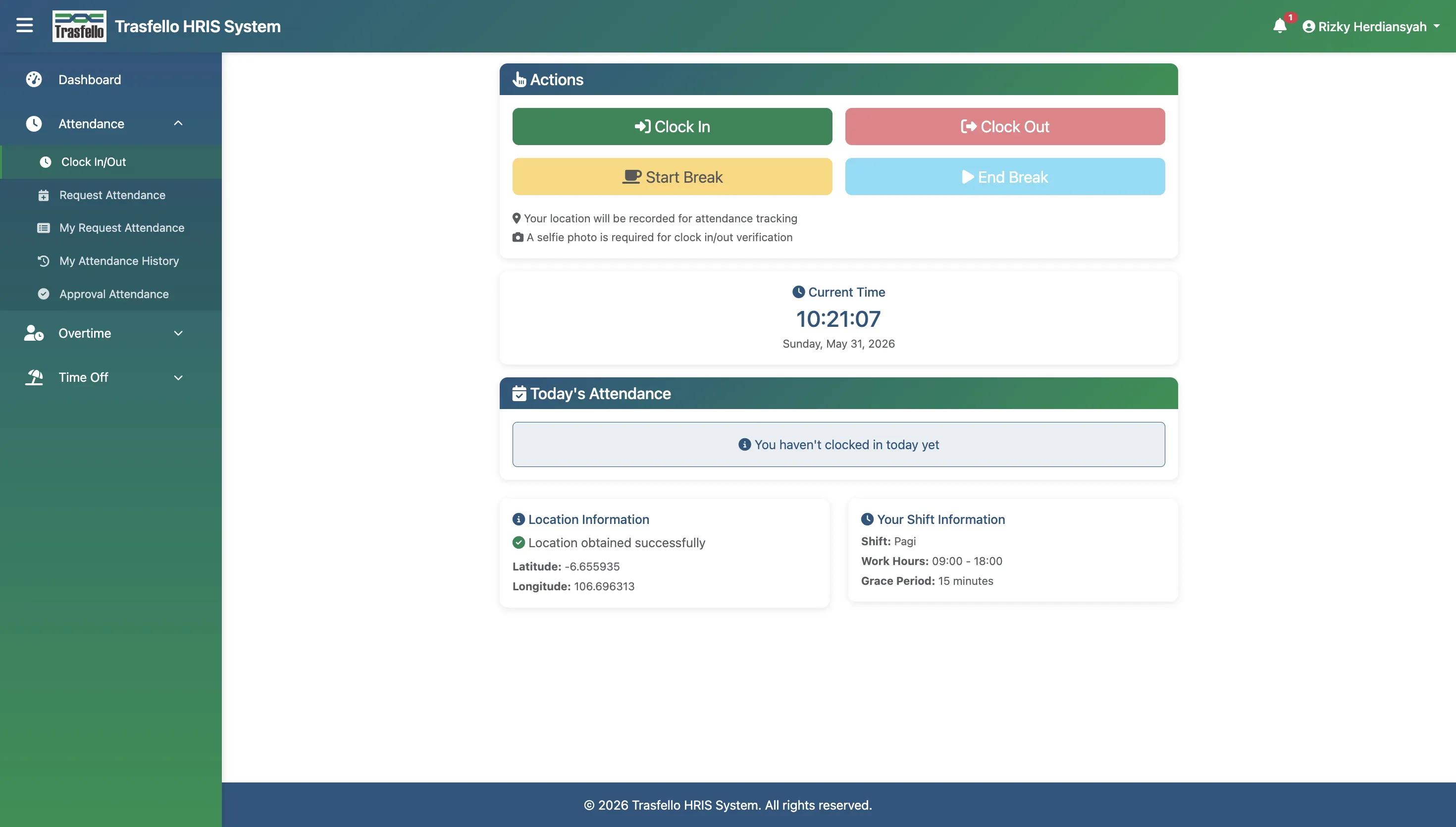Click the camera icon near selfie note

518,237
